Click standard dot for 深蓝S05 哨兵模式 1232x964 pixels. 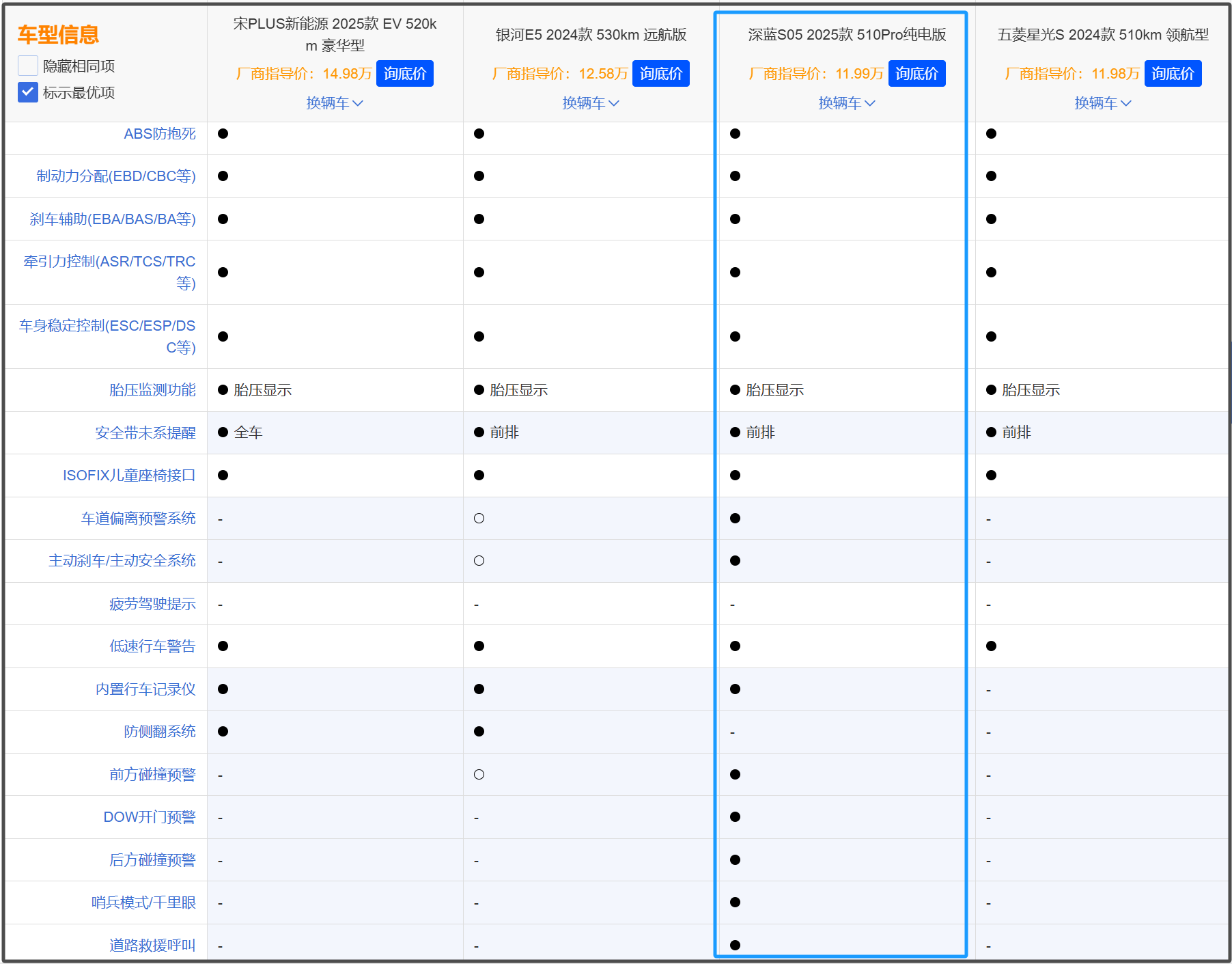(735, 903)
